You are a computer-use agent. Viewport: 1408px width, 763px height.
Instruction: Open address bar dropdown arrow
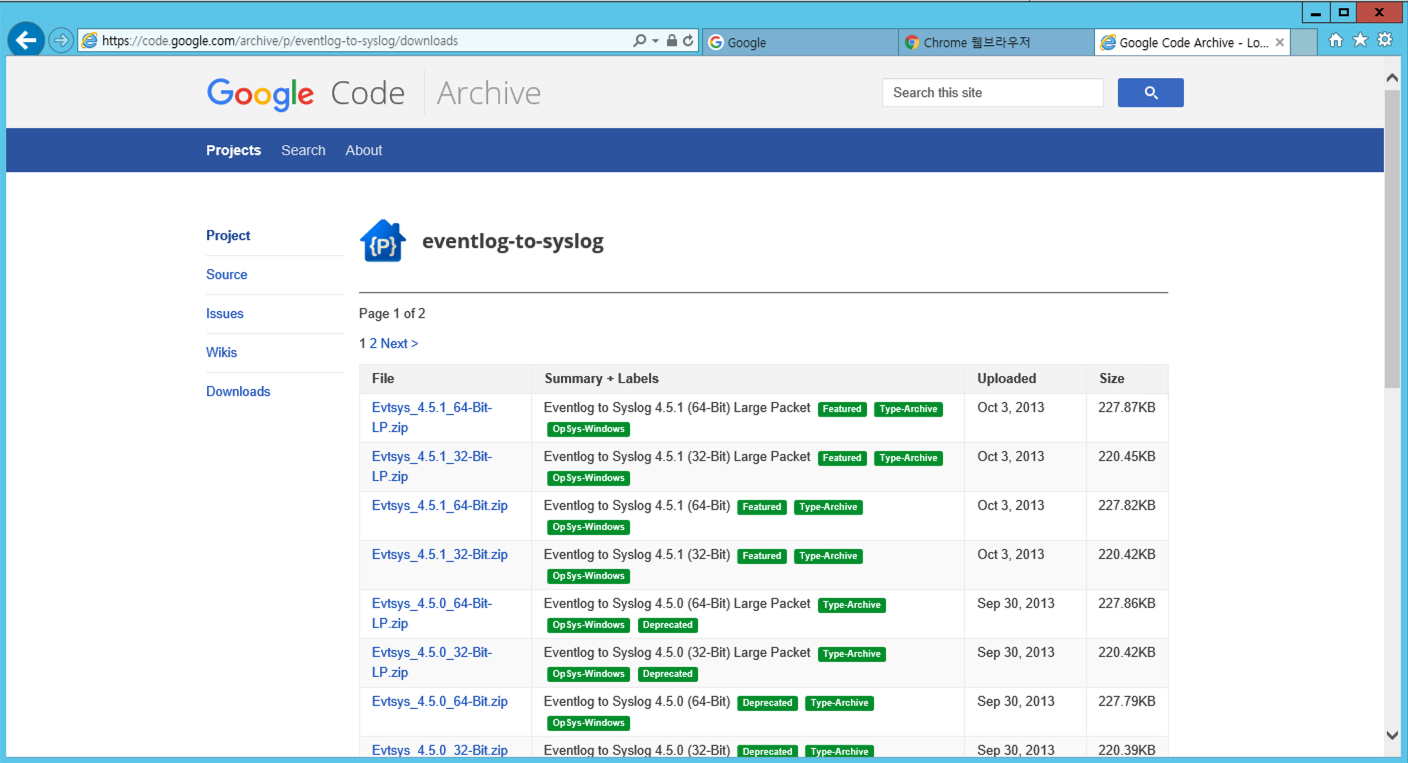[655, 41]
